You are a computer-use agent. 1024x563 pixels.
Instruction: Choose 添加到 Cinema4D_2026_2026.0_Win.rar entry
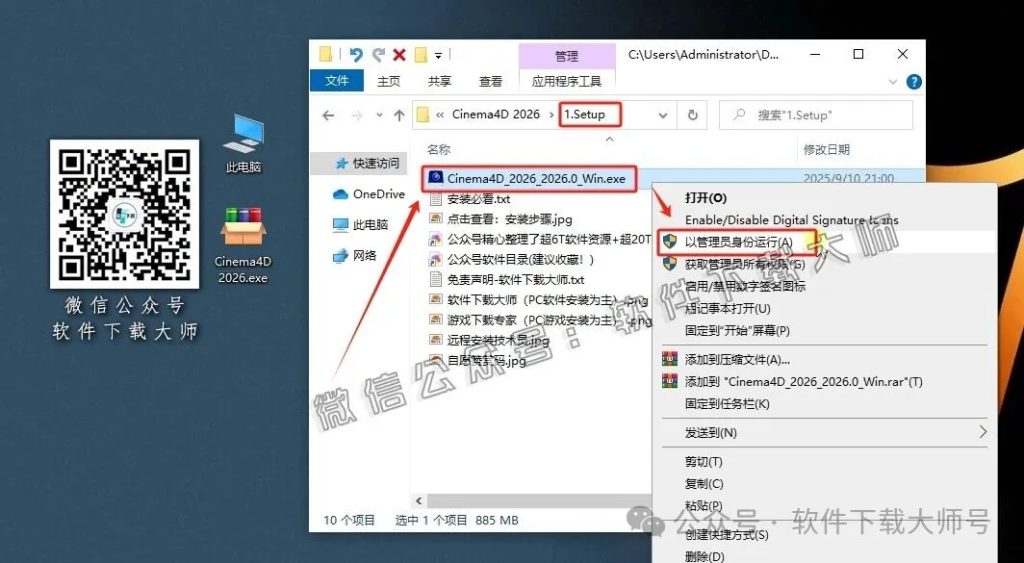click(803, 381)
